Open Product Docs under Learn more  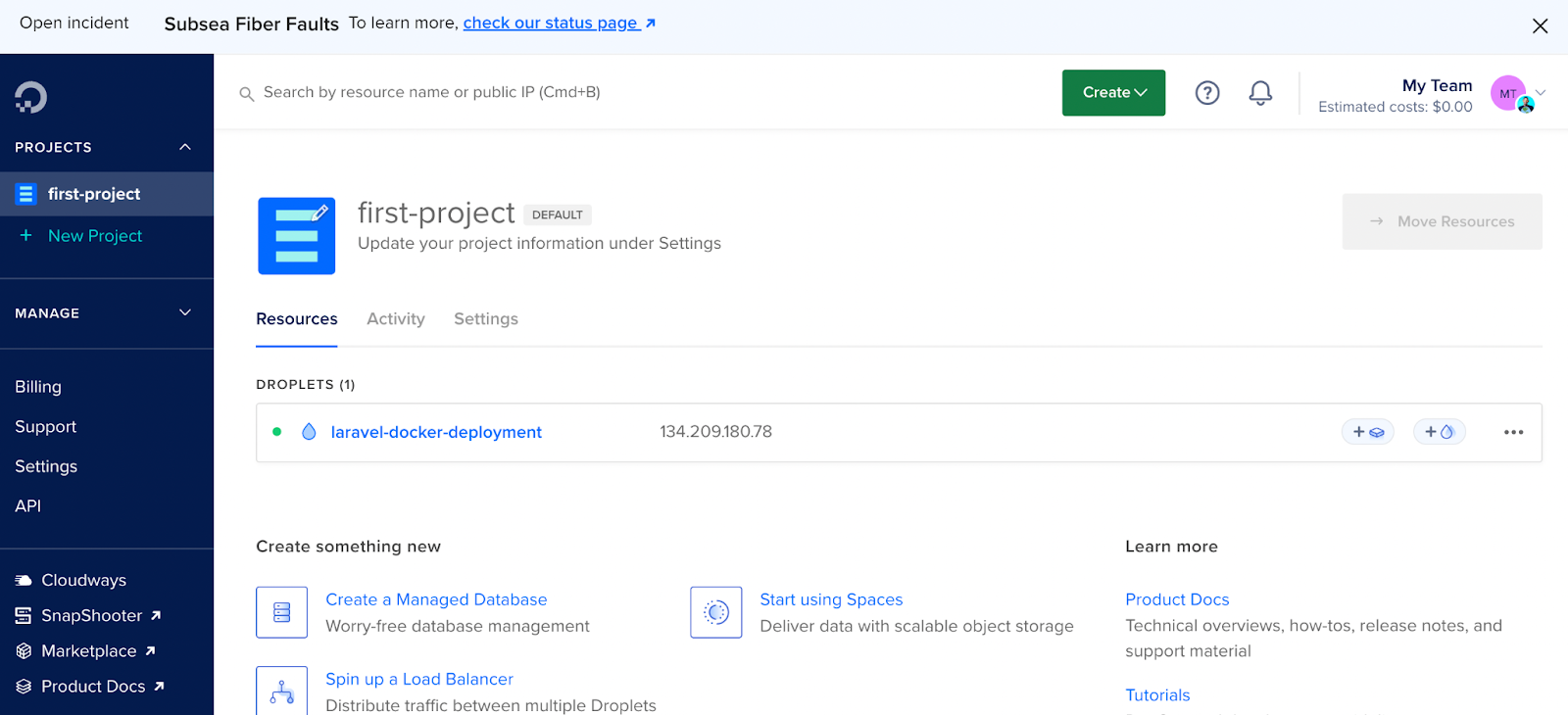coord(1177,599)
